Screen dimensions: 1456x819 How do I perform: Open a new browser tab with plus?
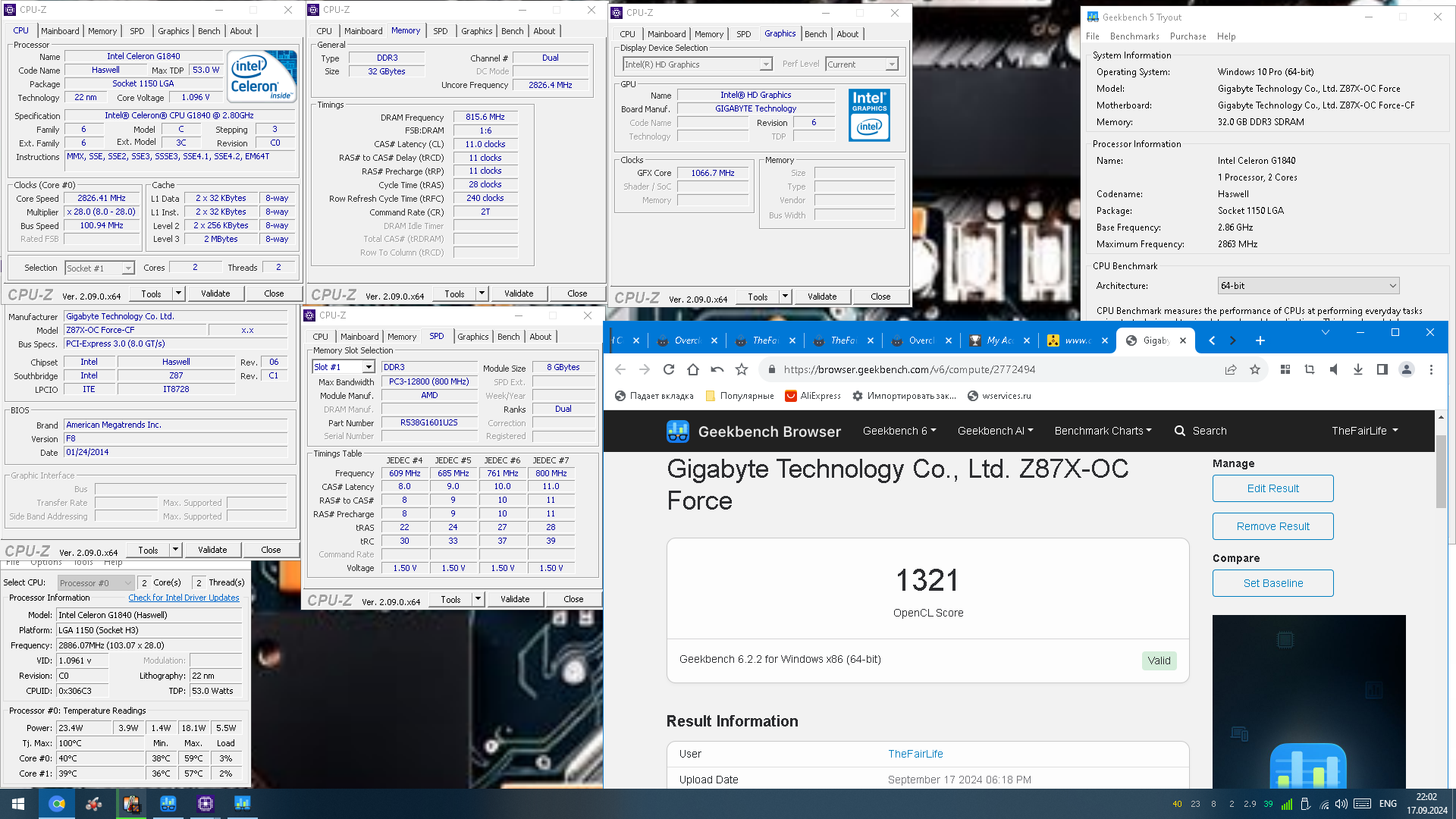[1260, 340]
